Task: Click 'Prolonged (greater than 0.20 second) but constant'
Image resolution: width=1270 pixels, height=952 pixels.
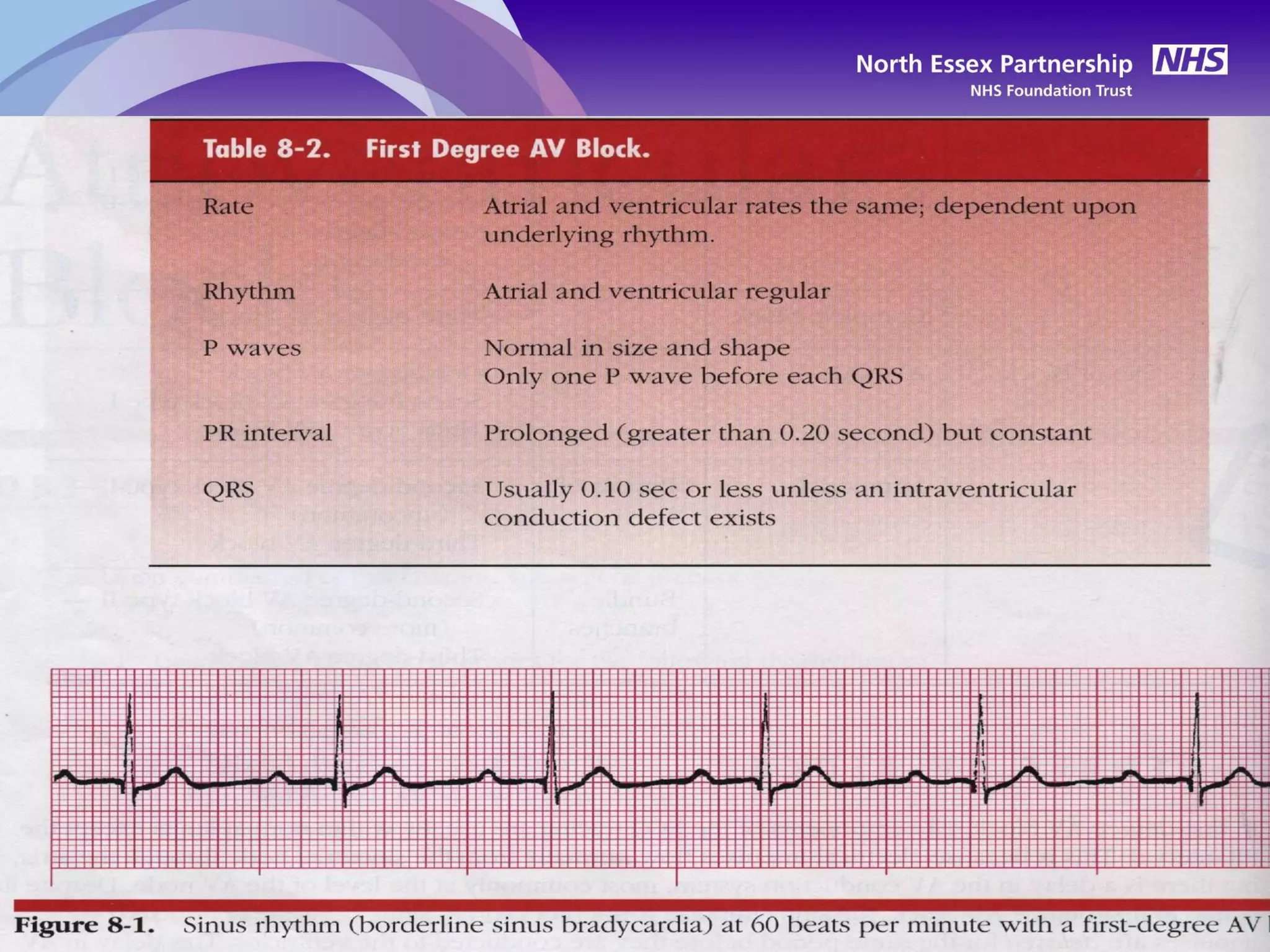Action: 788,433
